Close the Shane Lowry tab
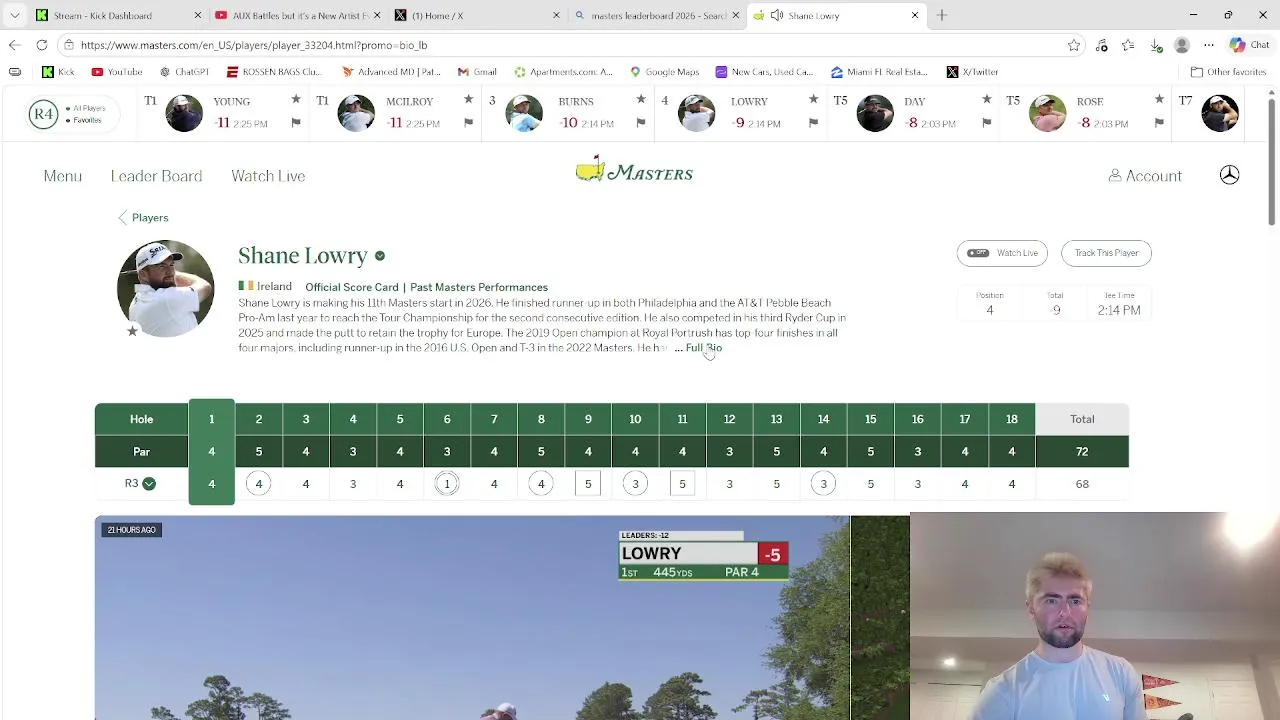The image size is (1280, 720). (x=915, y=15)
